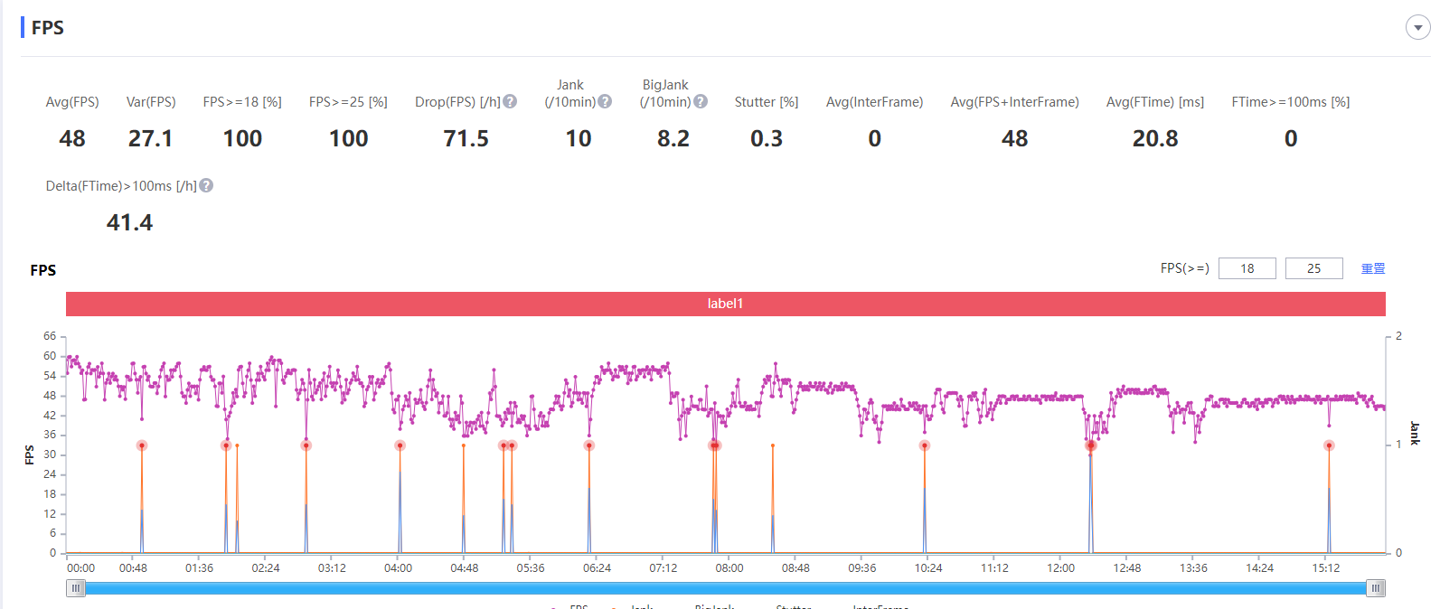Select the FPS threshold field showing 25
The image size is (1440, 609).
point(1313,268)
